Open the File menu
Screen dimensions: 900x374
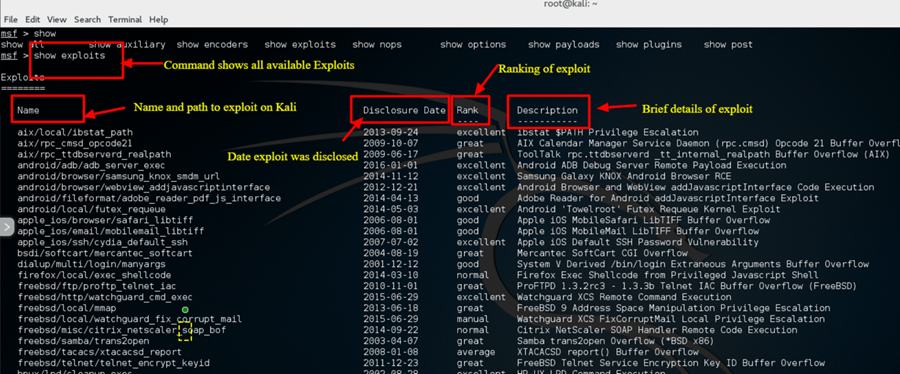click(x=10, y=20)
